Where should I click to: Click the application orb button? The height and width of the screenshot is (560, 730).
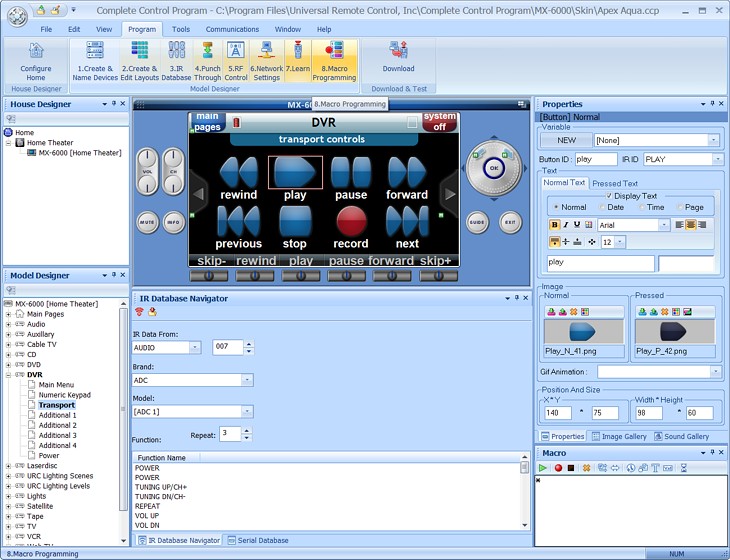click(17, 16)
